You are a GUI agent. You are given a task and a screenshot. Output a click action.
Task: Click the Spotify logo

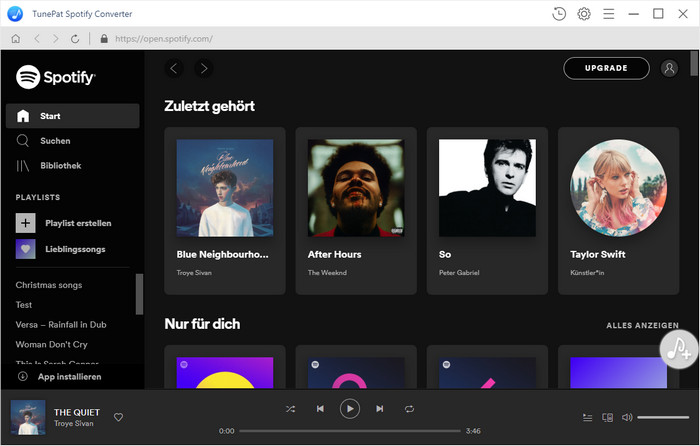pyautogui.click(x=55, y=77)
